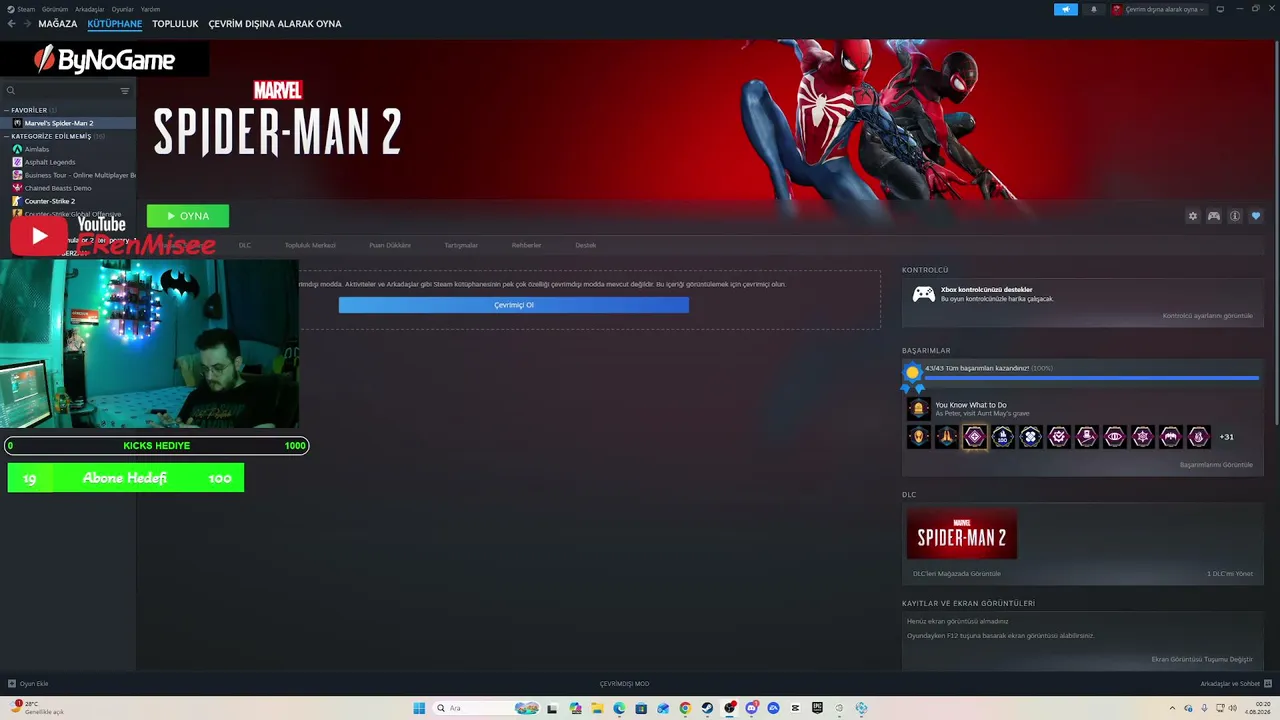Open the Oyunlar menu
1280x720 pixels.
tap(123, 9)
